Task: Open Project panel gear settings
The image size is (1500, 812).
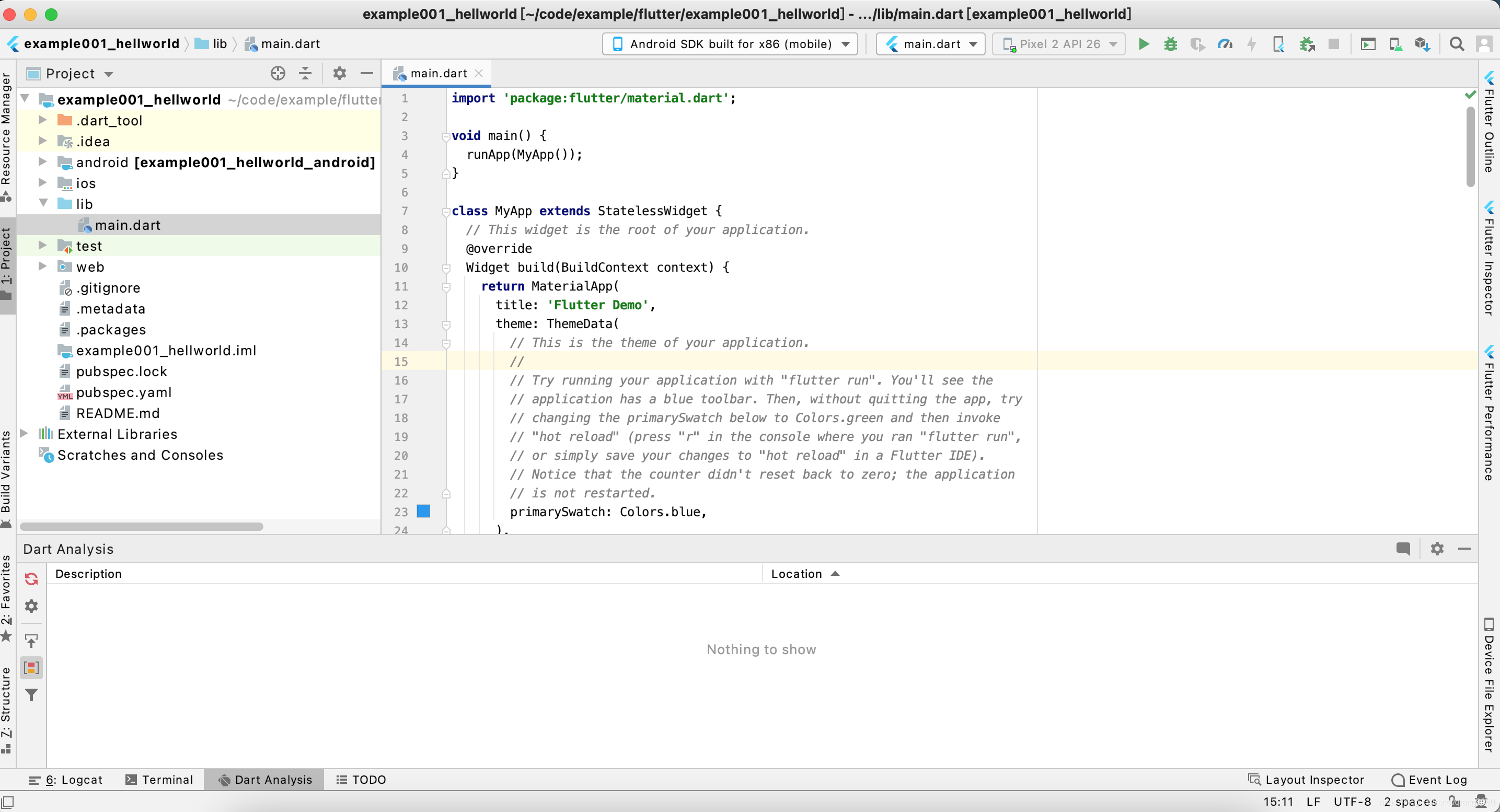Action: tap(340, 73)
